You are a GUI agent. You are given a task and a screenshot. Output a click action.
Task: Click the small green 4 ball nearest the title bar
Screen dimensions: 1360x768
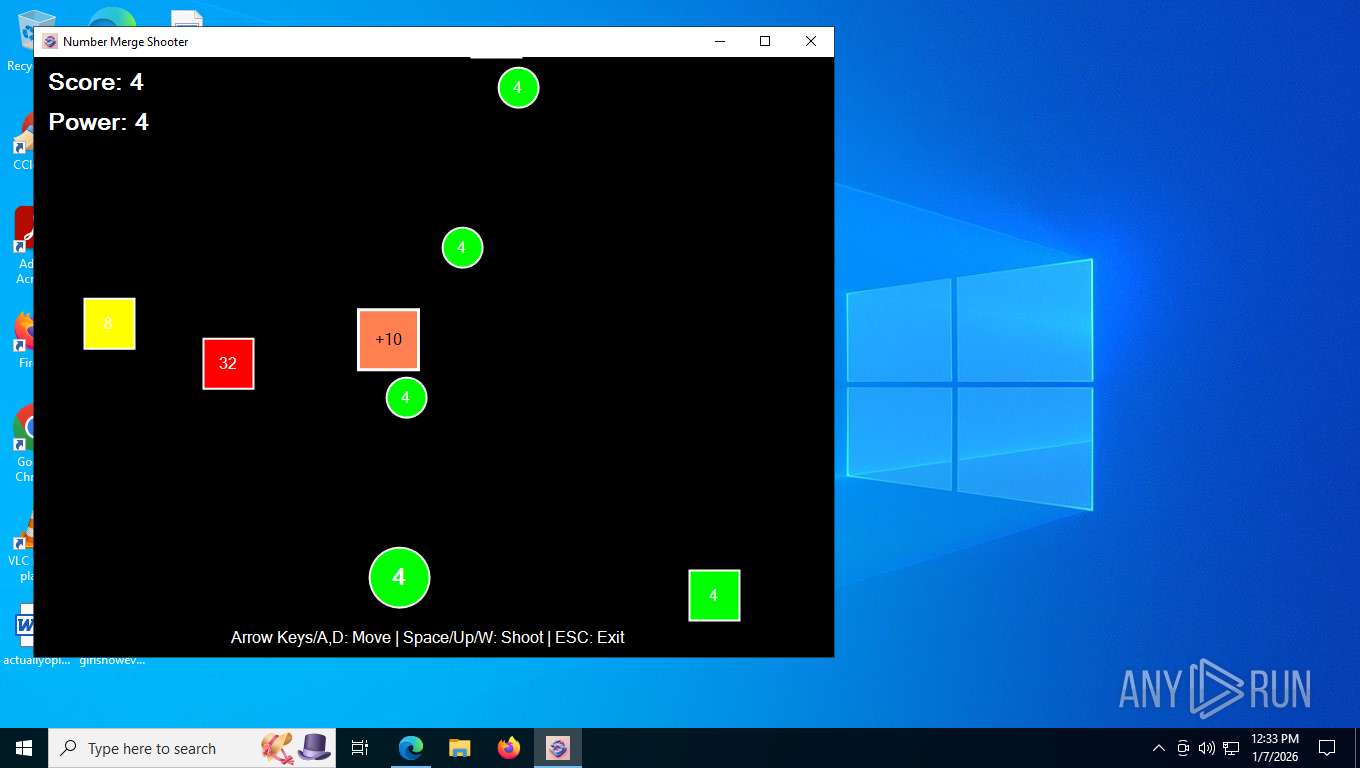[x=518, y=88]
